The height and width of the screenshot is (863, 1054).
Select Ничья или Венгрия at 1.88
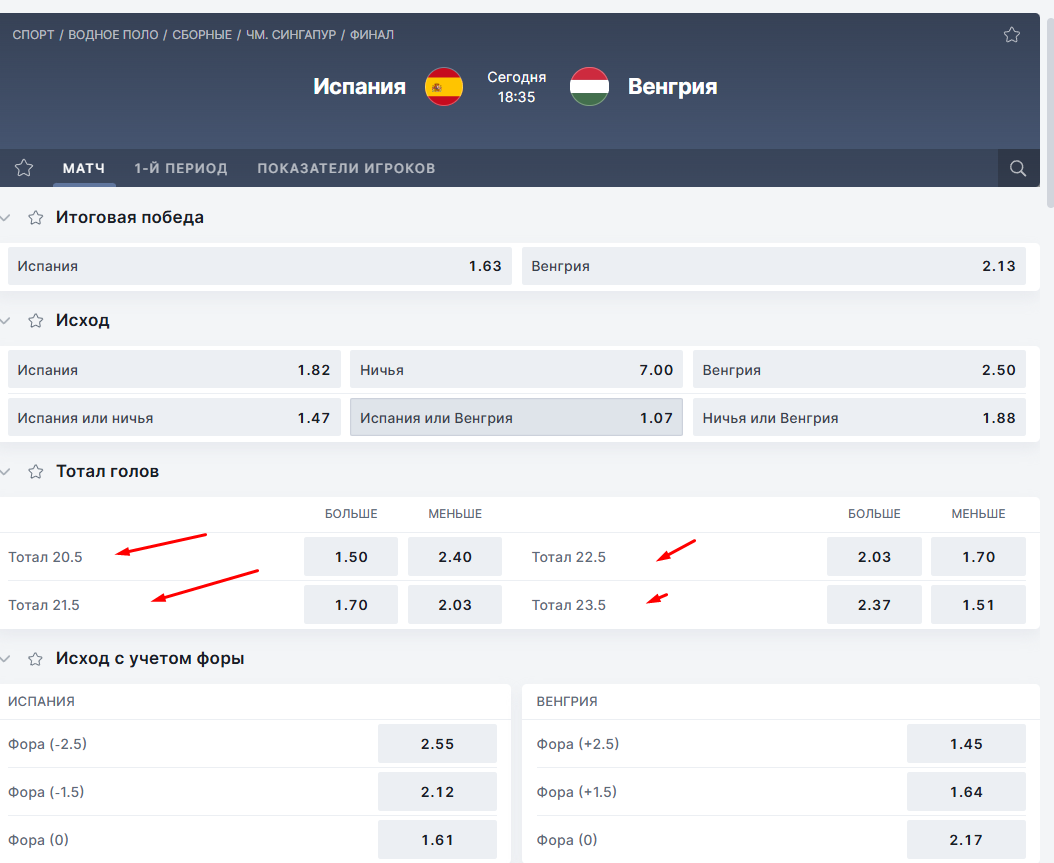(x=859, y=417)
